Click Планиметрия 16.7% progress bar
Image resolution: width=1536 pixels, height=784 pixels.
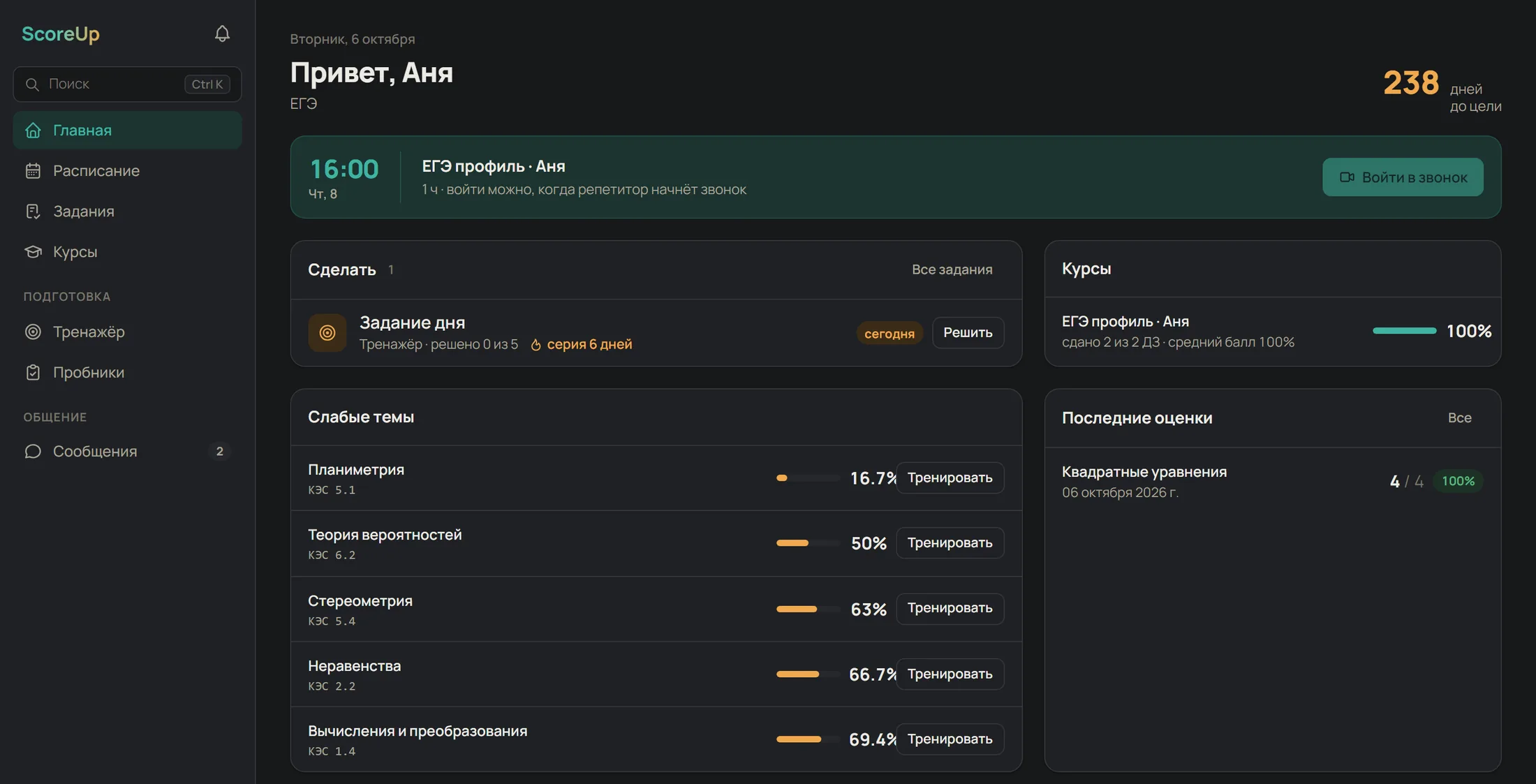(808, 478)
